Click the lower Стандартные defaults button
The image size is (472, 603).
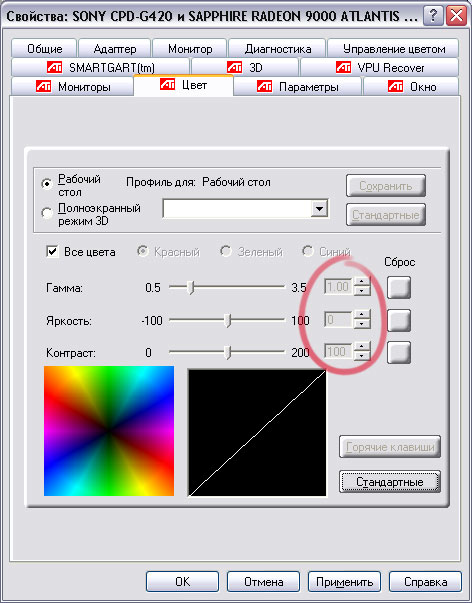(x=390, y=481)
